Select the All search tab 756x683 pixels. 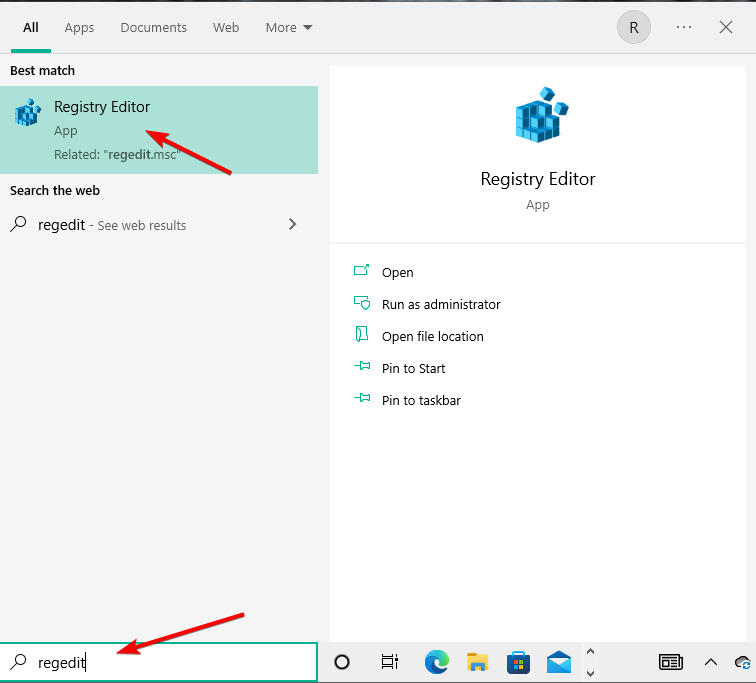coord(31,27)
